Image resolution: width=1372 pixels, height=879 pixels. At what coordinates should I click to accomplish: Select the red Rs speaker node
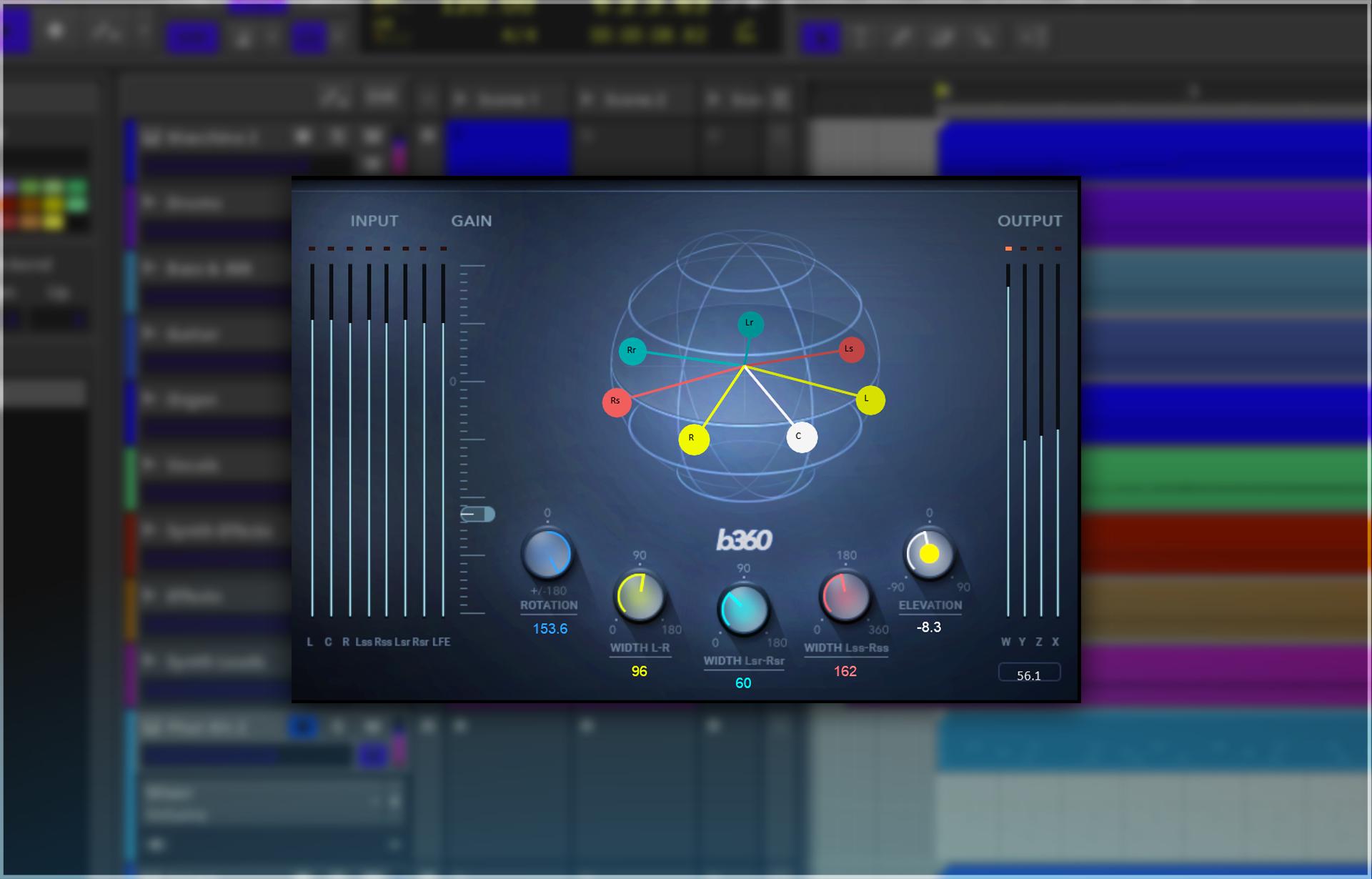617,402
